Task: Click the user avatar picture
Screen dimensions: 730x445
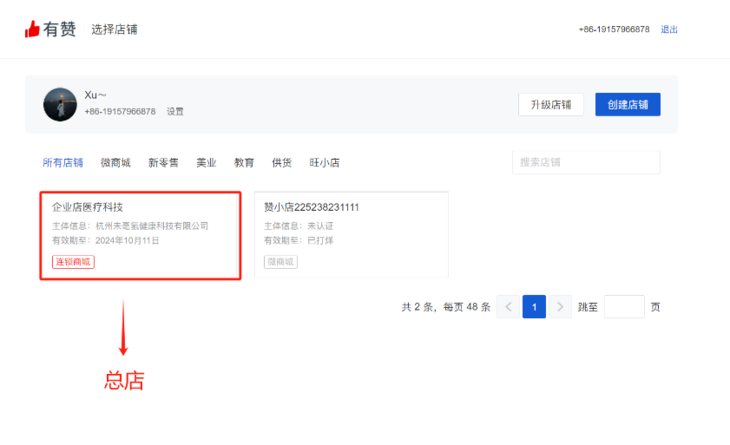Action: (x=60, y=104)
